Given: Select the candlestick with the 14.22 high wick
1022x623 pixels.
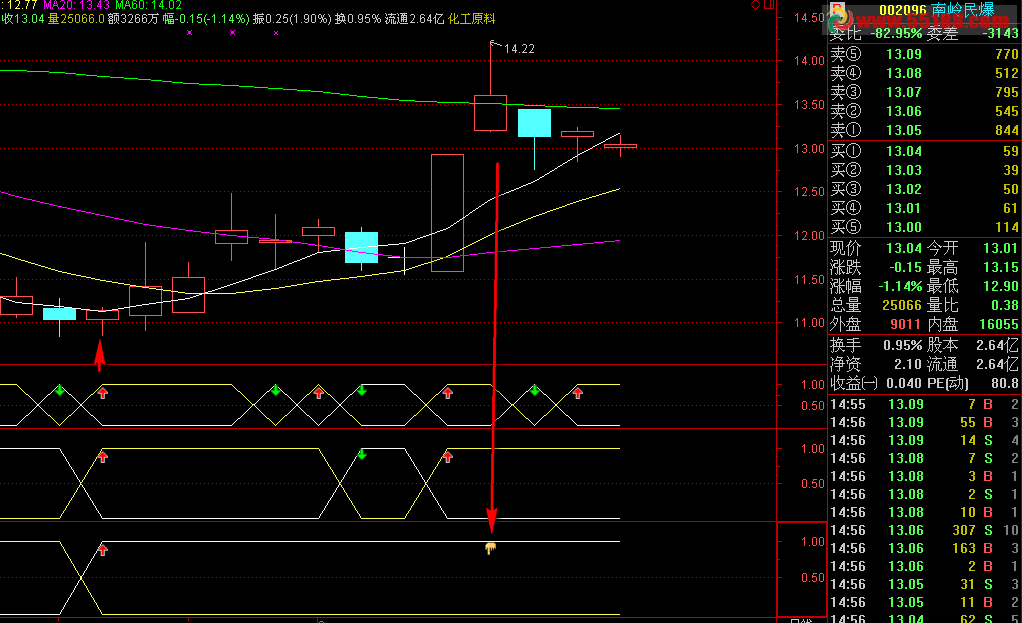Looking at the screenshot, I should [490, 113].
